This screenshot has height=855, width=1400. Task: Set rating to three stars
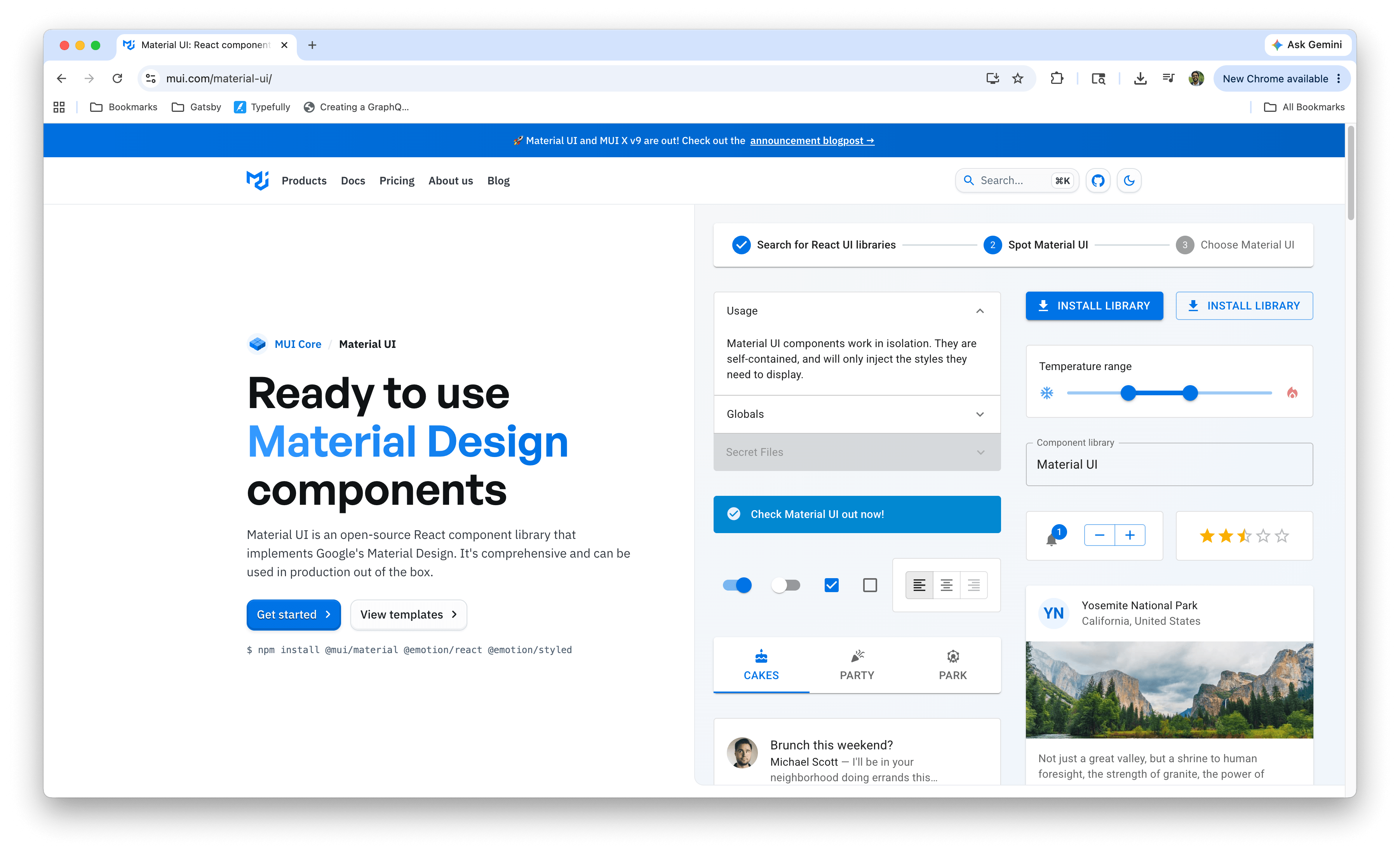coord(1244,536)
